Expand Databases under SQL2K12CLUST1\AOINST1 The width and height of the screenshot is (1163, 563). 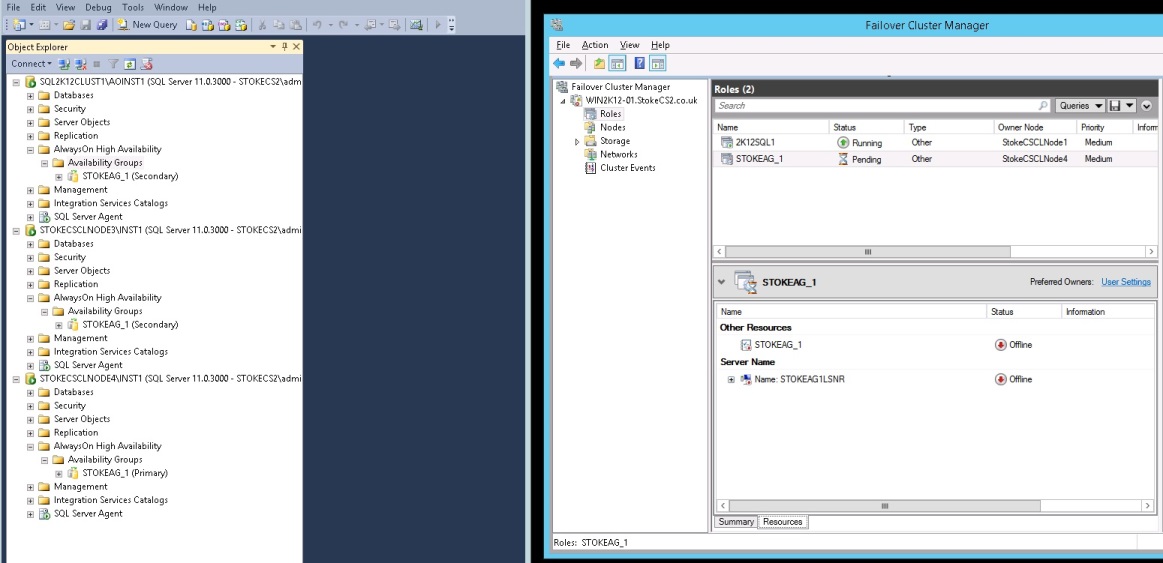click(x=30, y=96)
